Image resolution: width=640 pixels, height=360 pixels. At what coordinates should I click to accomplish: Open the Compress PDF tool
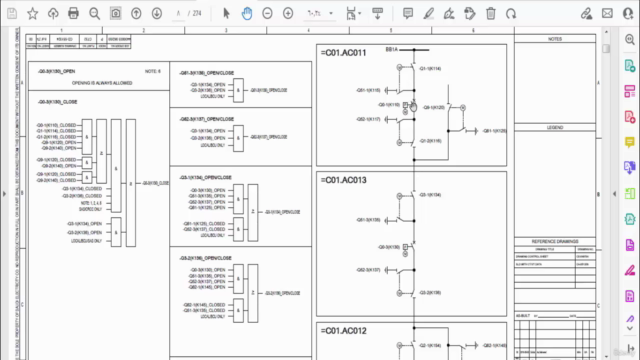630,219
